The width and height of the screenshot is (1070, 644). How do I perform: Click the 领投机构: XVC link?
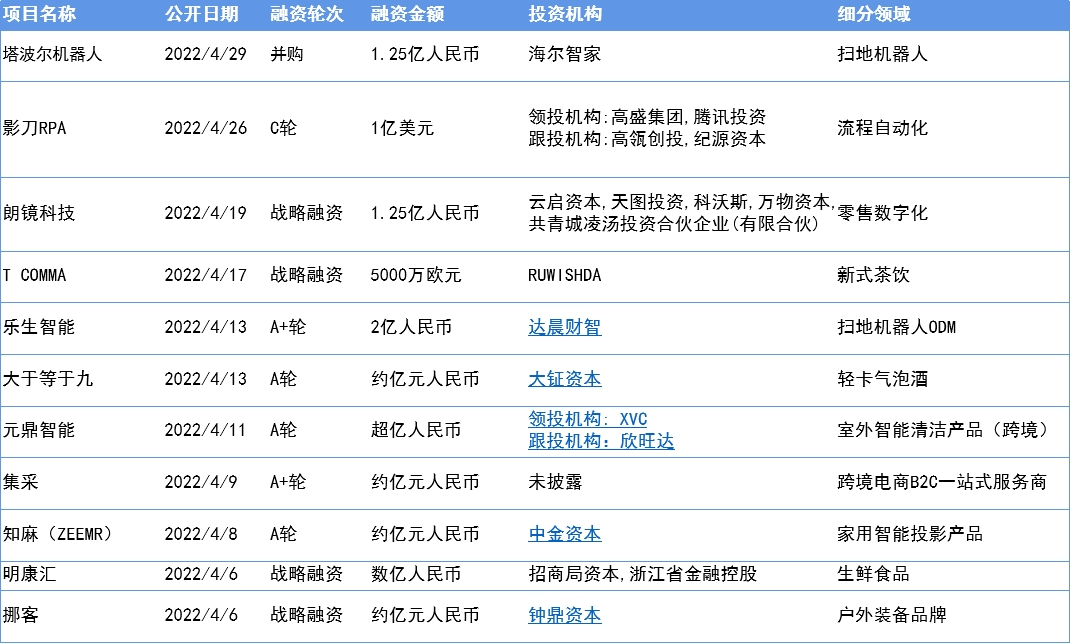point(588,419)
